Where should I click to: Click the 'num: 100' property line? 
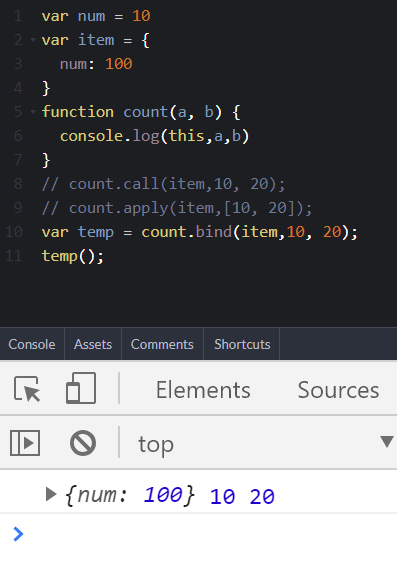point(96,64)
